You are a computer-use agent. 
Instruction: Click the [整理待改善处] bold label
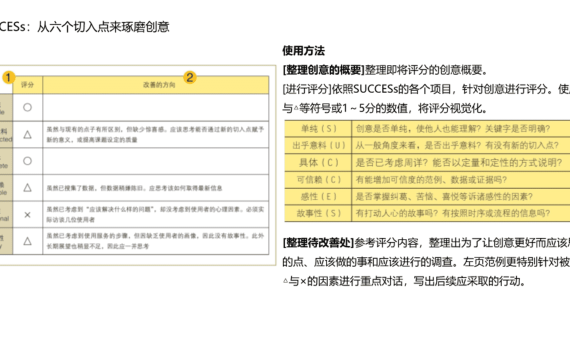point(318,243)
